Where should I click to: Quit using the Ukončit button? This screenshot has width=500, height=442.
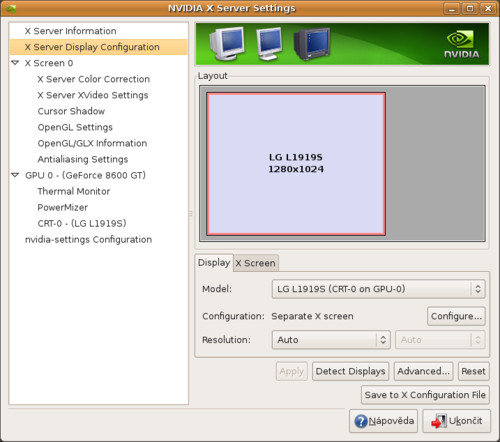[456, 421]
